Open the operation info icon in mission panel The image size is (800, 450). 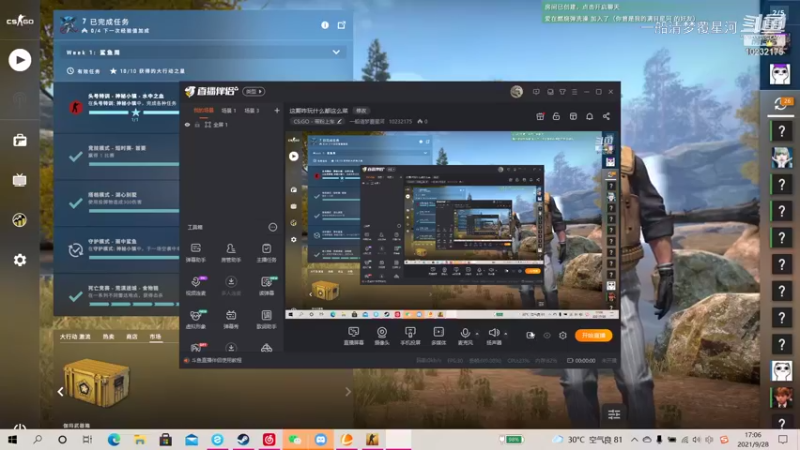point(325,25)
